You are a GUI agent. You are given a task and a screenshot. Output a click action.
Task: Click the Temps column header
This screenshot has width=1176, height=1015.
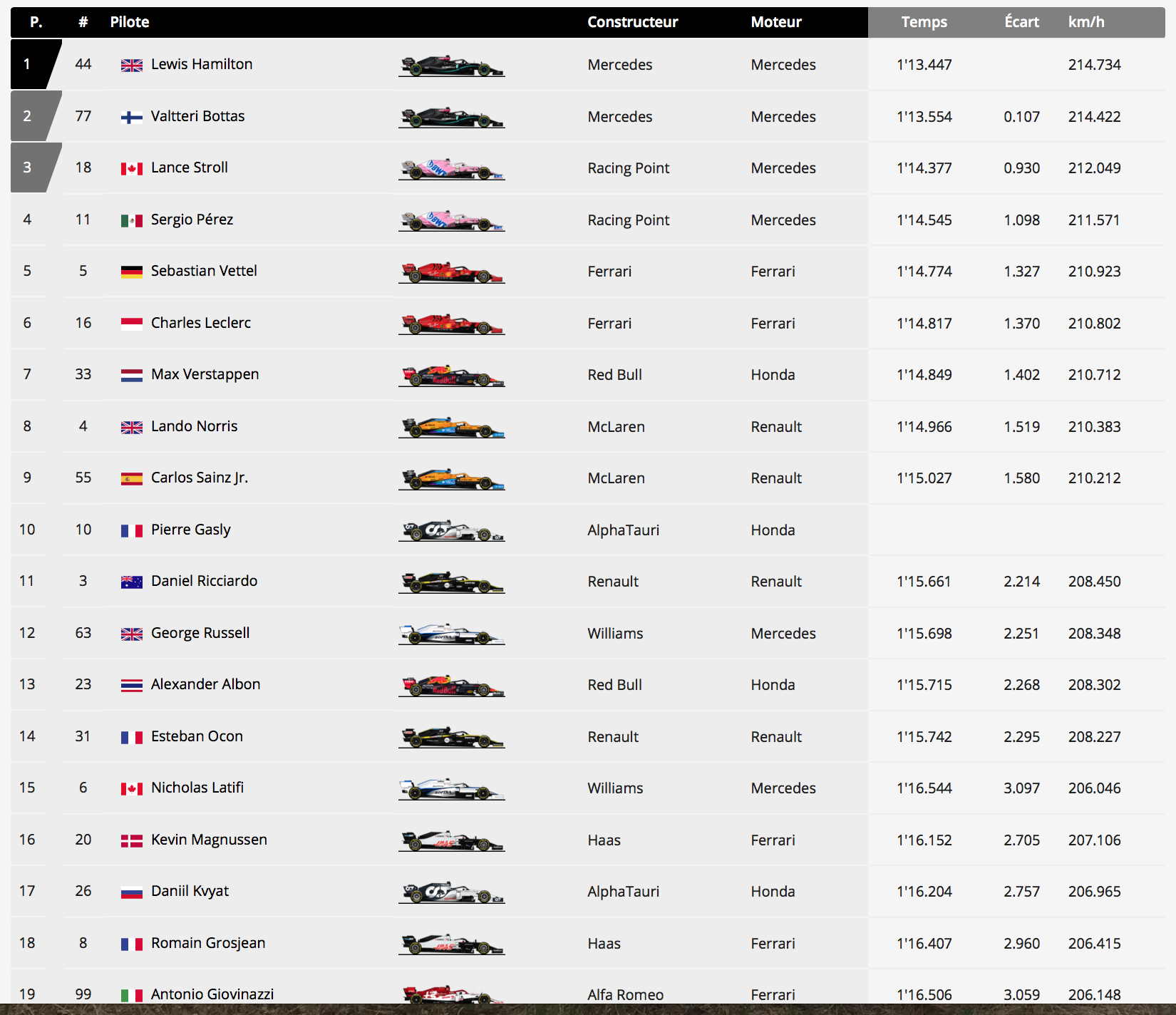coord(924,22)
